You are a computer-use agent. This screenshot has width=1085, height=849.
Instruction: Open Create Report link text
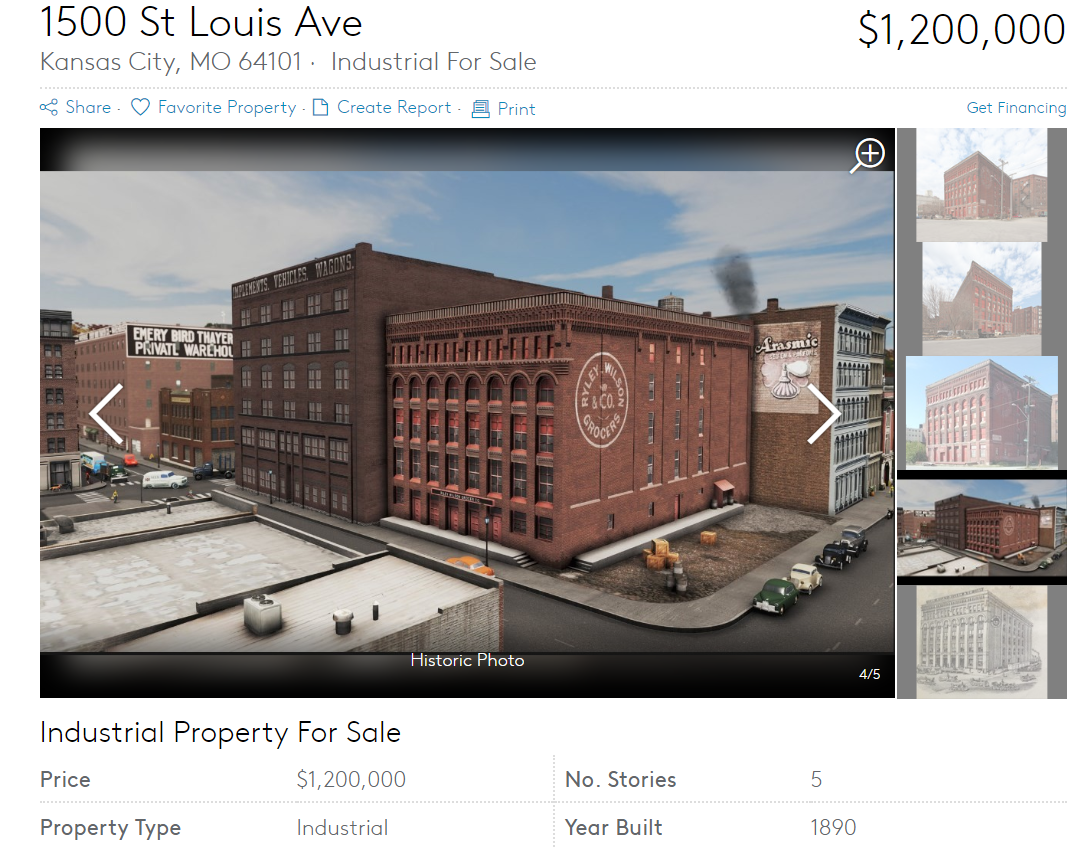tap(394, 107)
